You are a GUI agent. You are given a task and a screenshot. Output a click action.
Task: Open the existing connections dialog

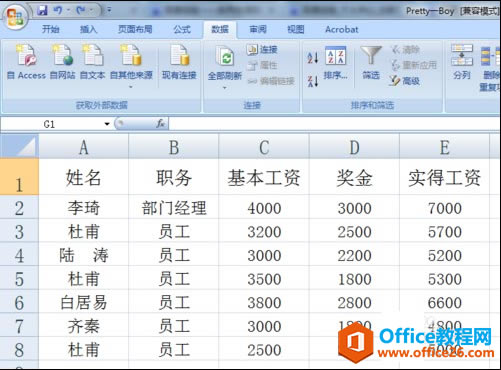tap(179, 63)
